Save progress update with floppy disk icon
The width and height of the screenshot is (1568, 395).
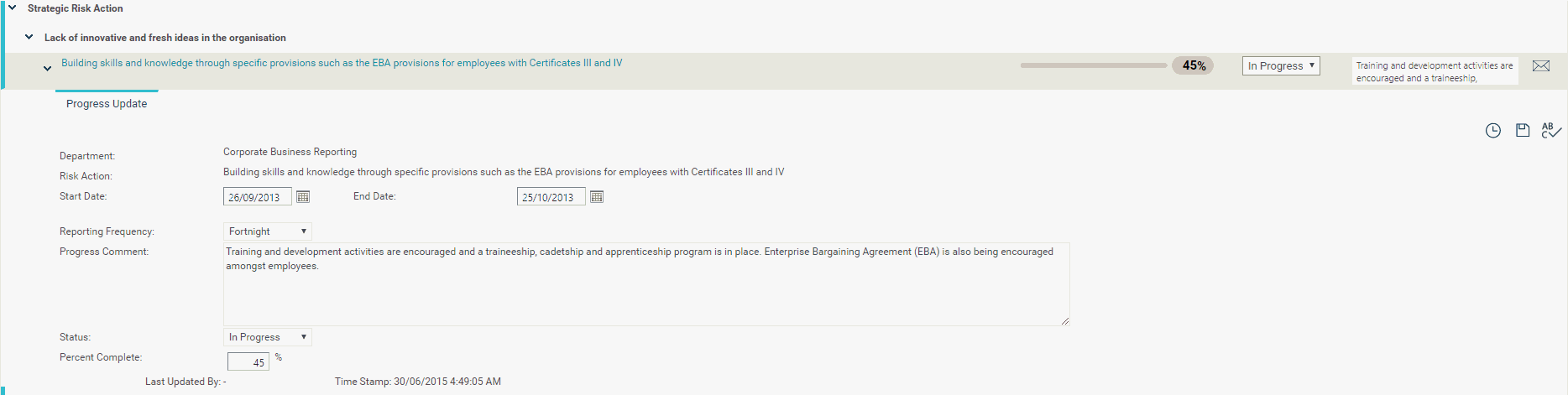tap(1522, 130)
